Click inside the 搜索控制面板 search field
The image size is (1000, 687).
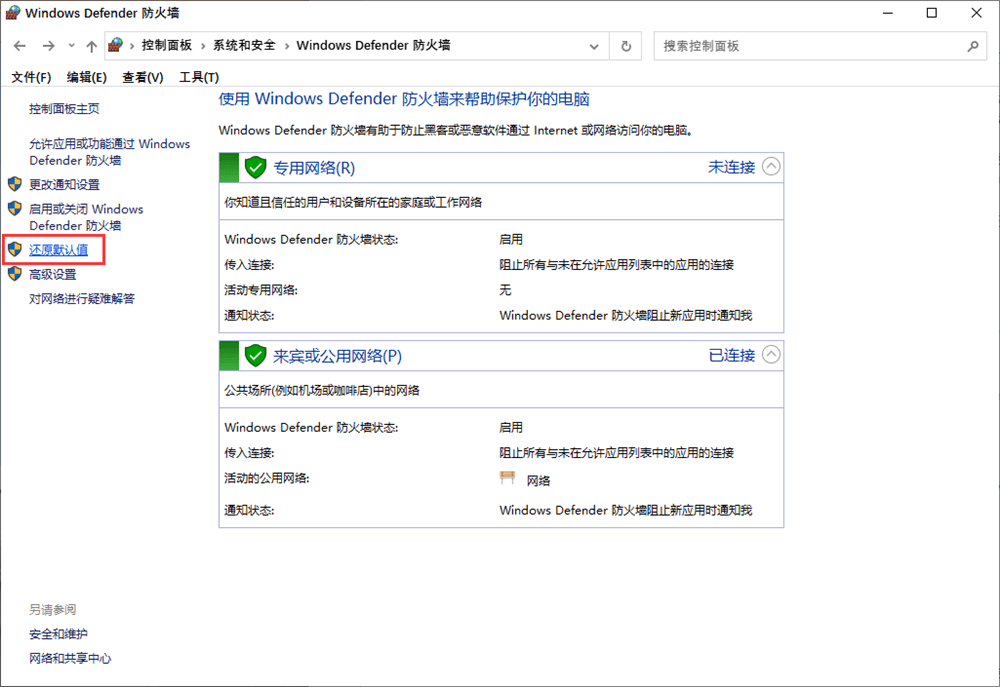(x=800, y=46)
